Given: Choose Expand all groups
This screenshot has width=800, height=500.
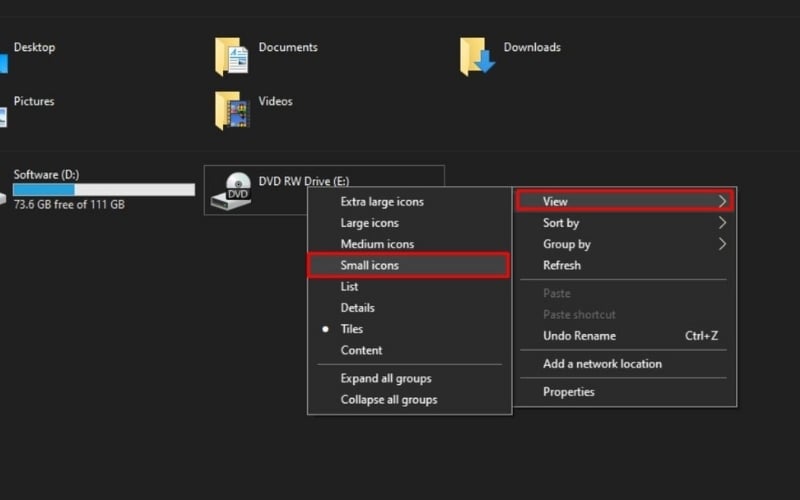Looking at the screenshot, I should 409,379.
